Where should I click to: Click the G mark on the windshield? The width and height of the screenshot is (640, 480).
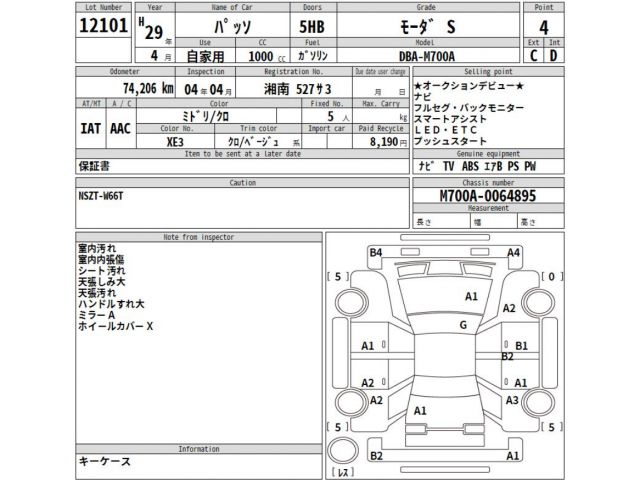[x=463, y=325]
